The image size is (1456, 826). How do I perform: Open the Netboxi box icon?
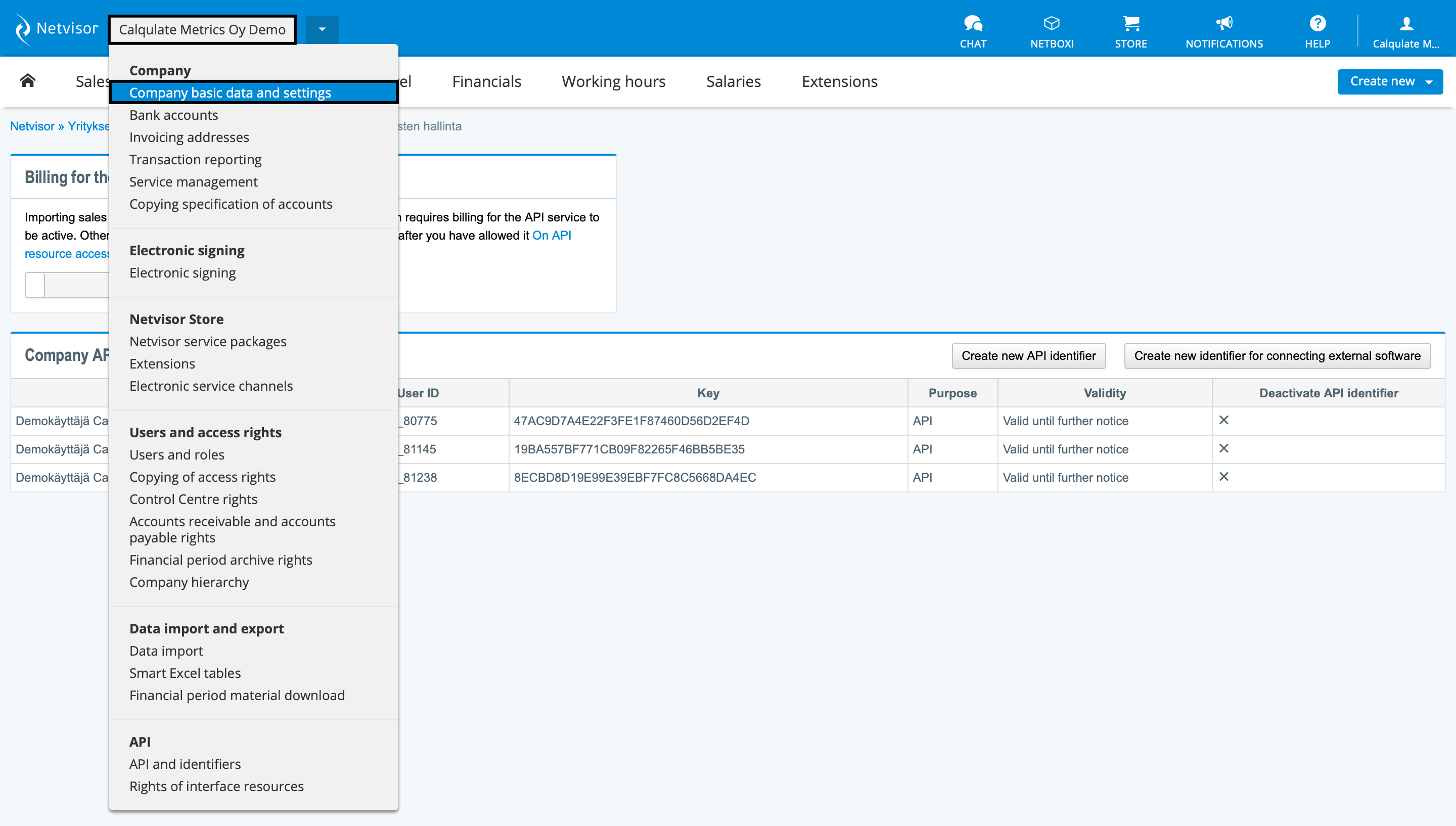(x=1051, y=24)
